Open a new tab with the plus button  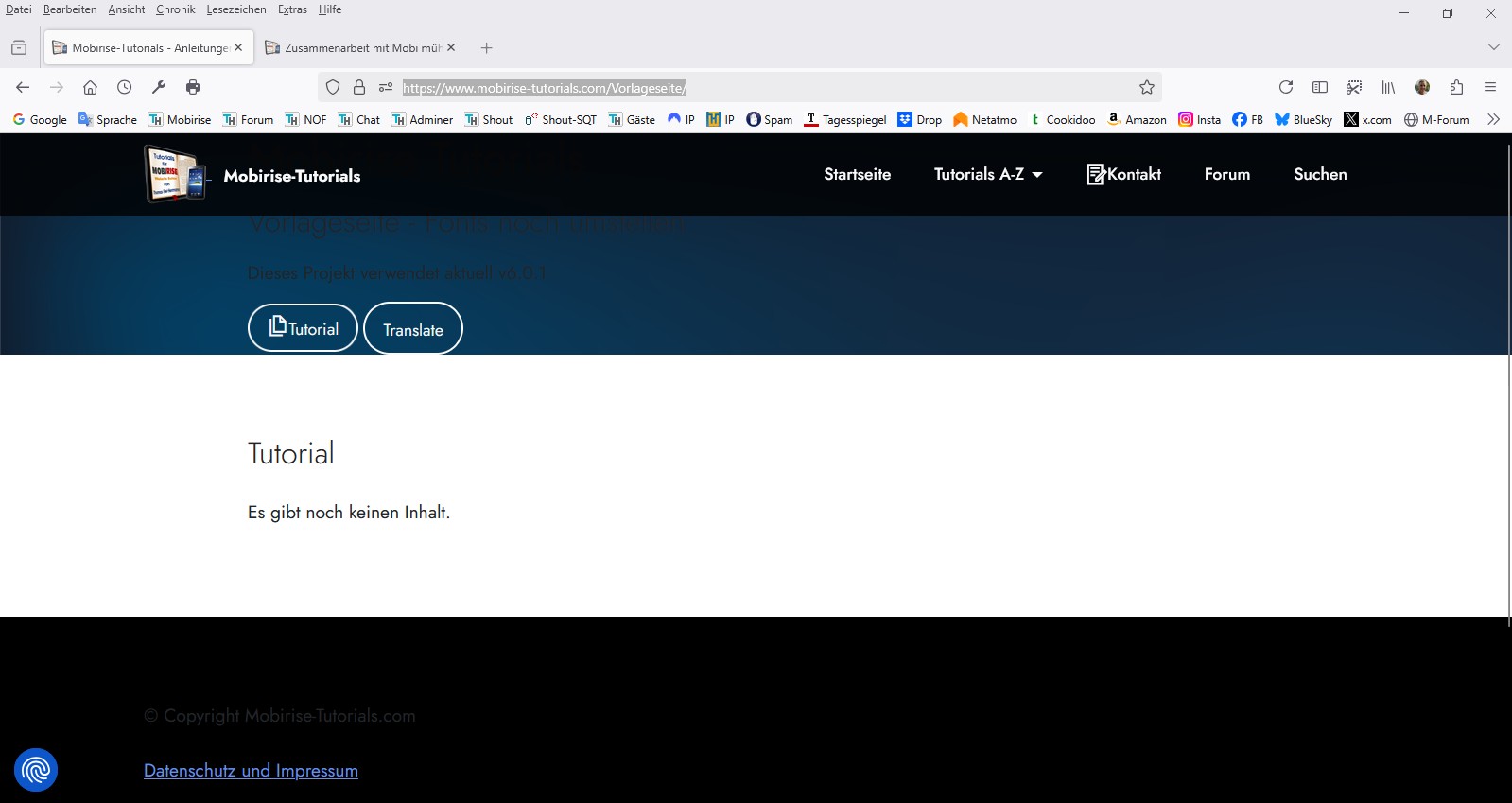pyautogui.click(x=487, y=47)
